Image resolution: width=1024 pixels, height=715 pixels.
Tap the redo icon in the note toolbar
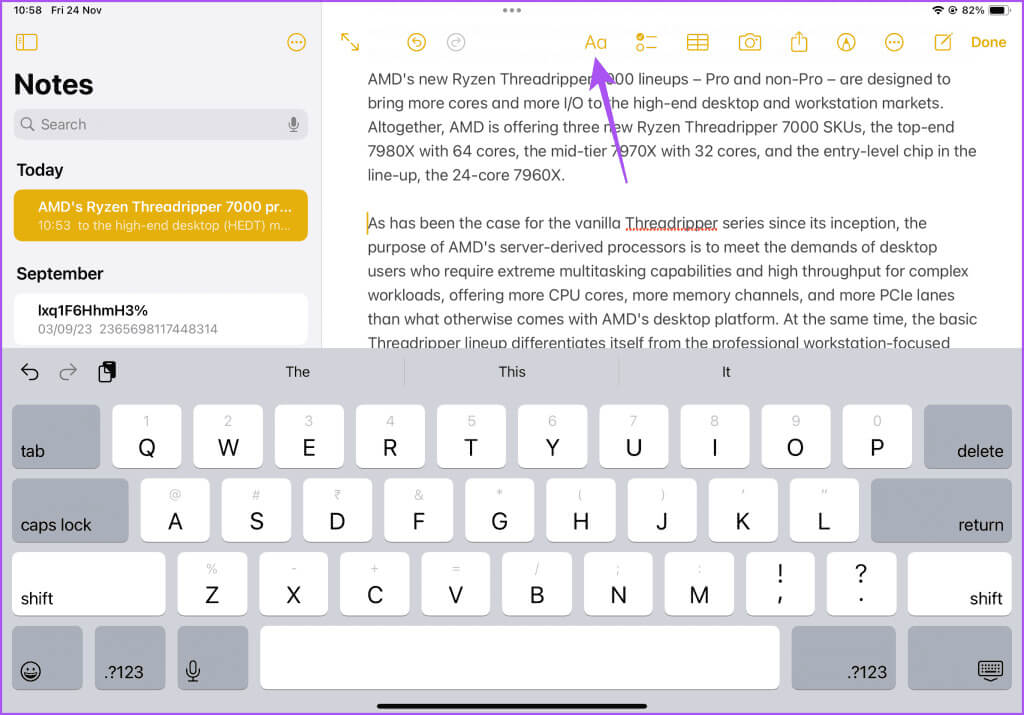pyautogui.click(x=456, y=42)
